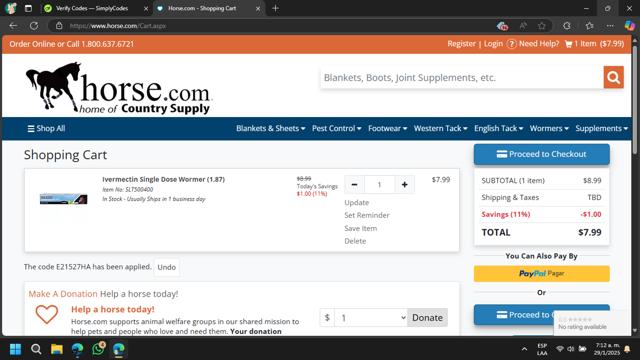The height and width of the screenshot is (360, 640).
Task: Expand Footwear dropdown
Action: (x=387, y=129)
